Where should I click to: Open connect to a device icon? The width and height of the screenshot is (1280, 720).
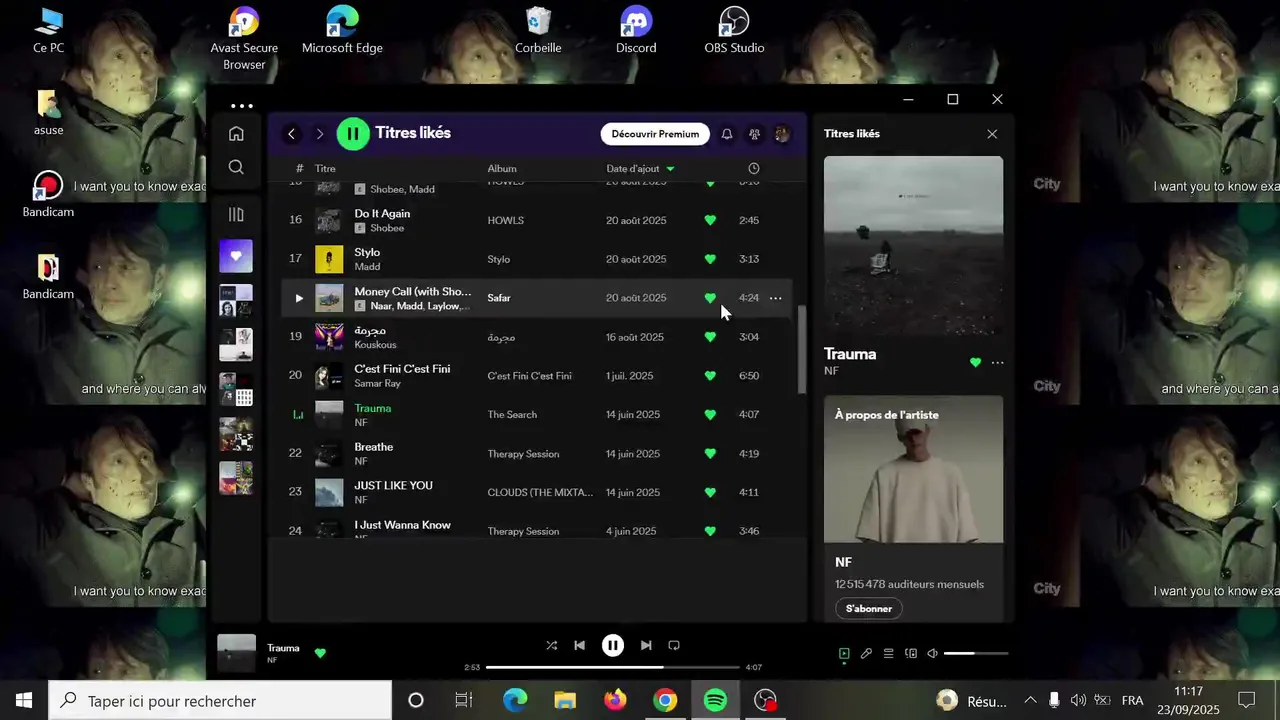pos(910,654)
